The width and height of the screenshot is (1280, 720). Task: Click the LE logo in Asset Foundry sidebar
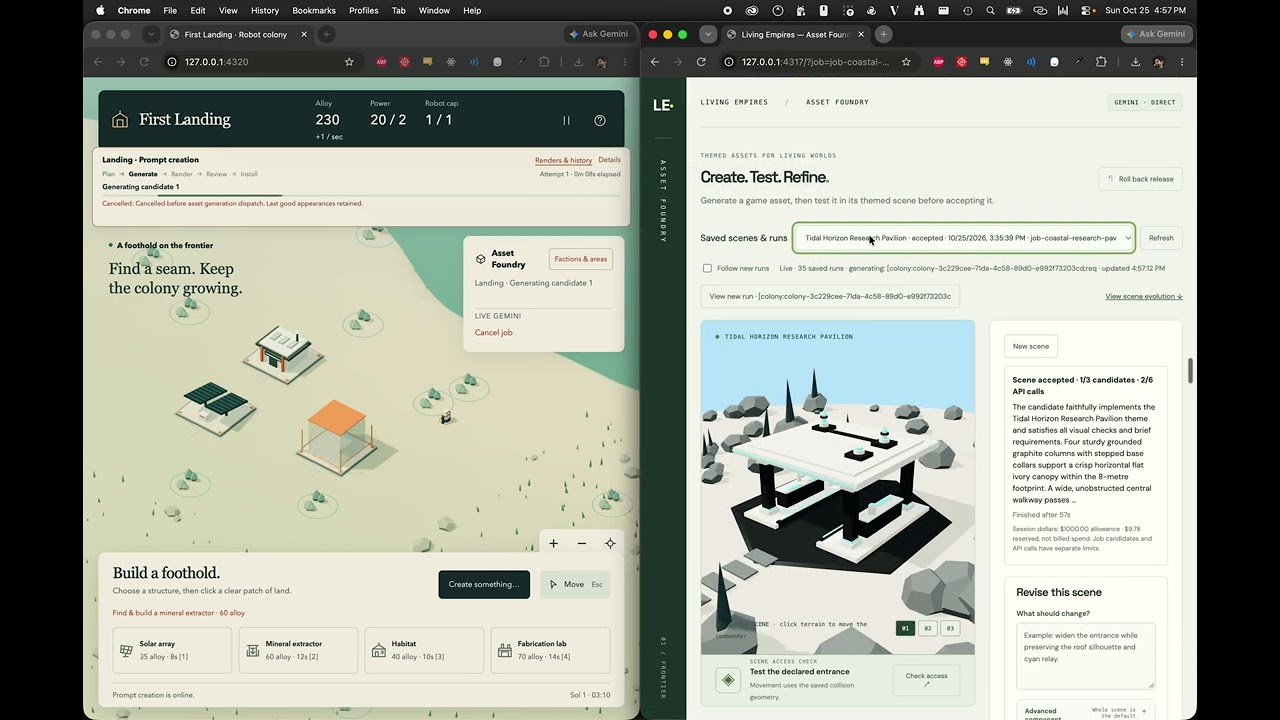pyautogui.click(x=663, y=104)
